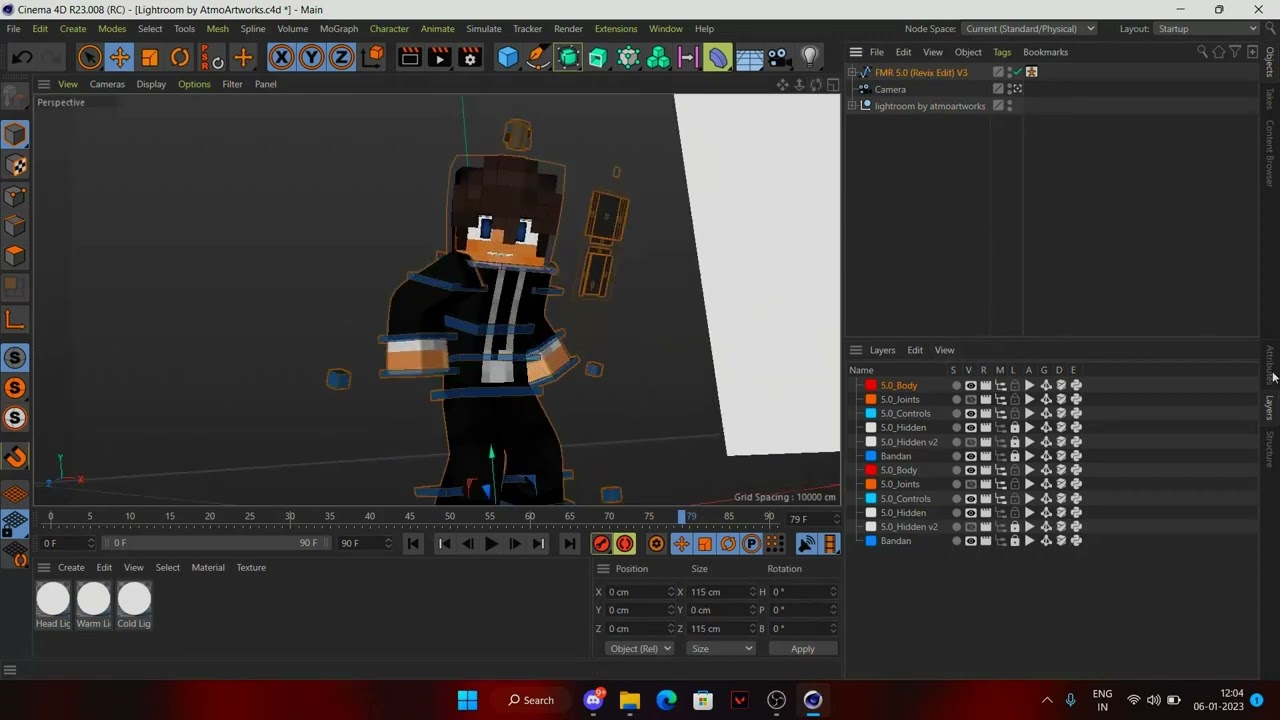This screenshot has height=720, width=1280.
Task: Expand lightroom by atmoartworks object
Action: point(852,105)
